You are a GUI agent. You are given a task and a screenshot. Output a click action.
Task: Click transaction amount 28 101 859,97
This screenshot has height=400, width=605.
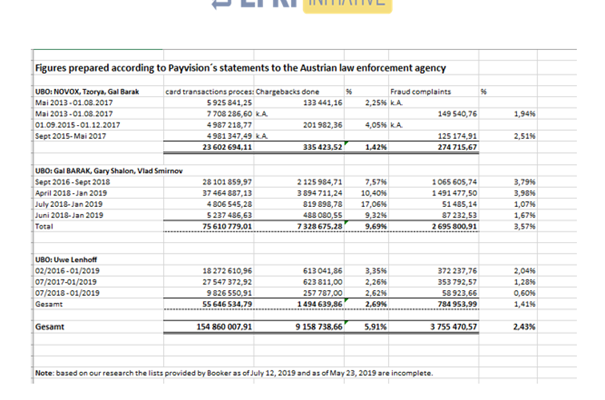[x=227, y=182]
